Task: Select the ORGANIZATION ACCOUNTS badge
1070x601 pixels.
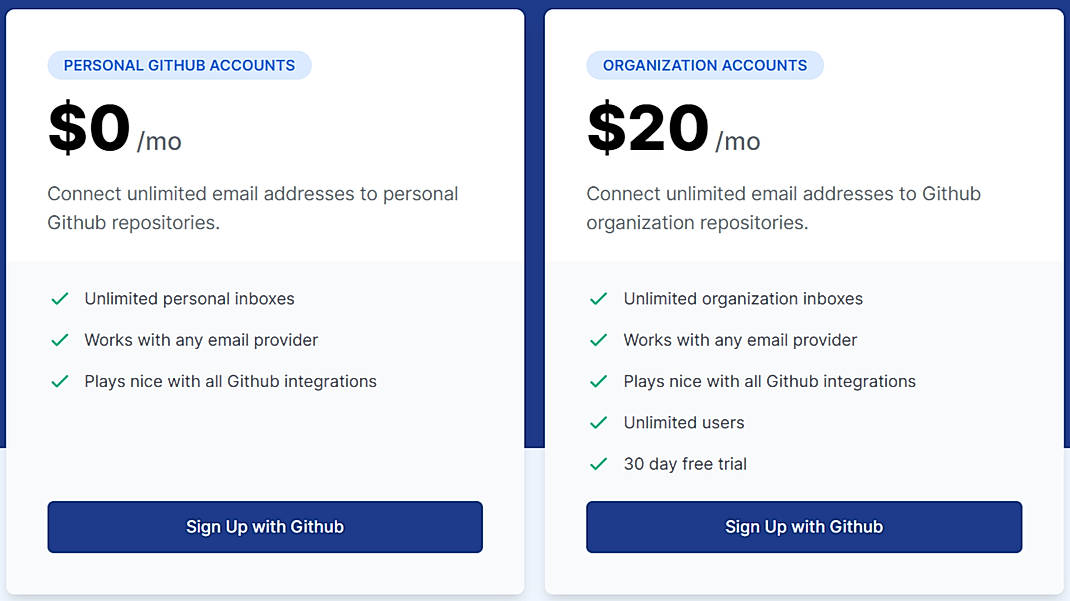Action: [x=705, y=65]
